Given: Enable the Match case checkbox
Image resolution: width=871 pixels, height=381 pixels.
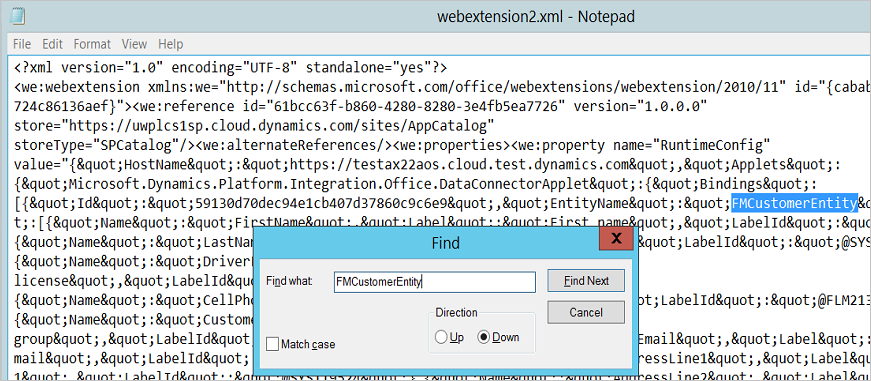Looking at the screenshot, I should pyautogui.click(x=272, y=344).
